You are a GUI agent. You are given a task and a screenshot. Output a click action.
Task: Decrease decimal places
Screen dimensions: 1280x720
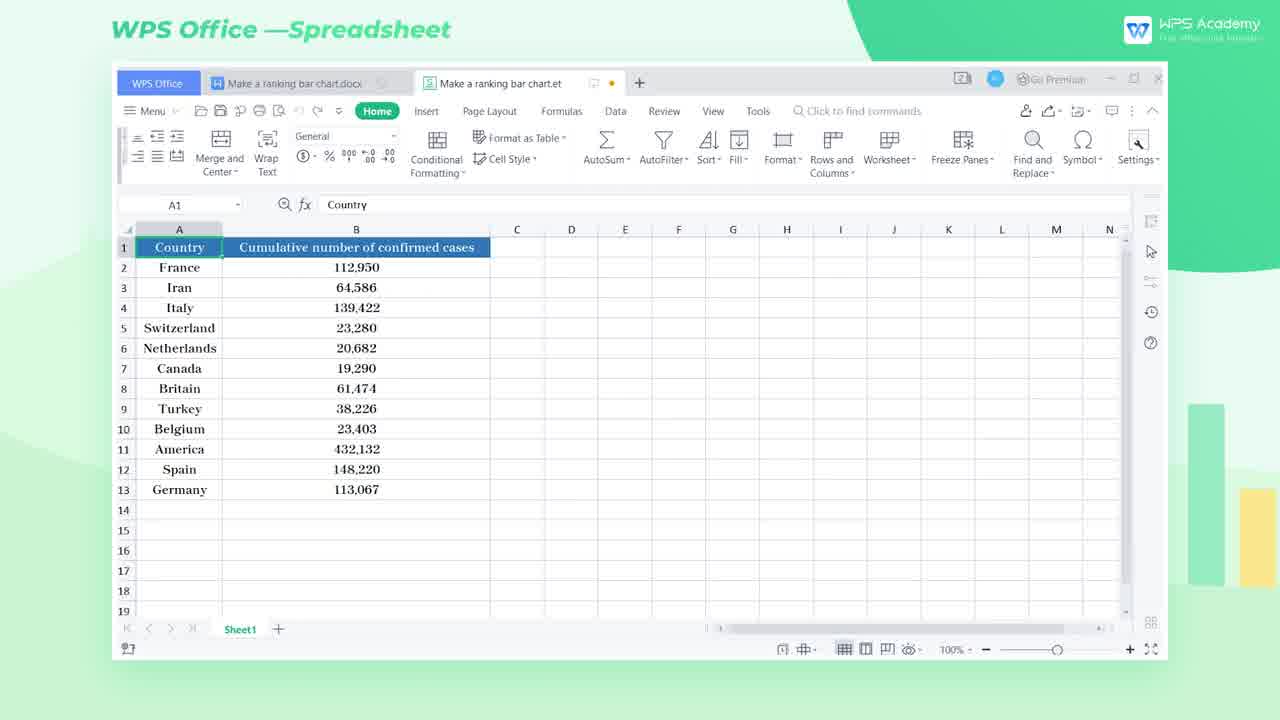tap(389, 156)
